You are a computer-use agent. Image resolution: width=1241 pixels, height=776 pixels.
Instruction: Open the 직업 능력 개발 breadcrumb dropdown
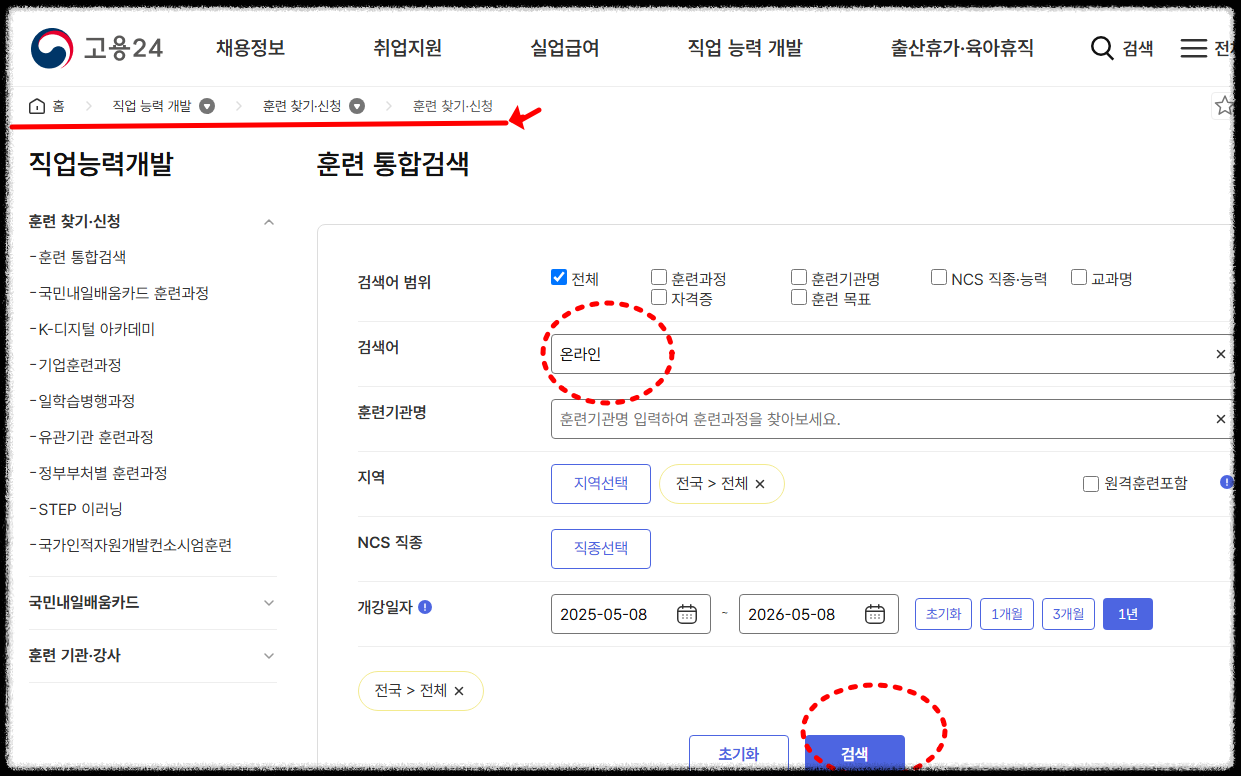(x=207, y=104)
